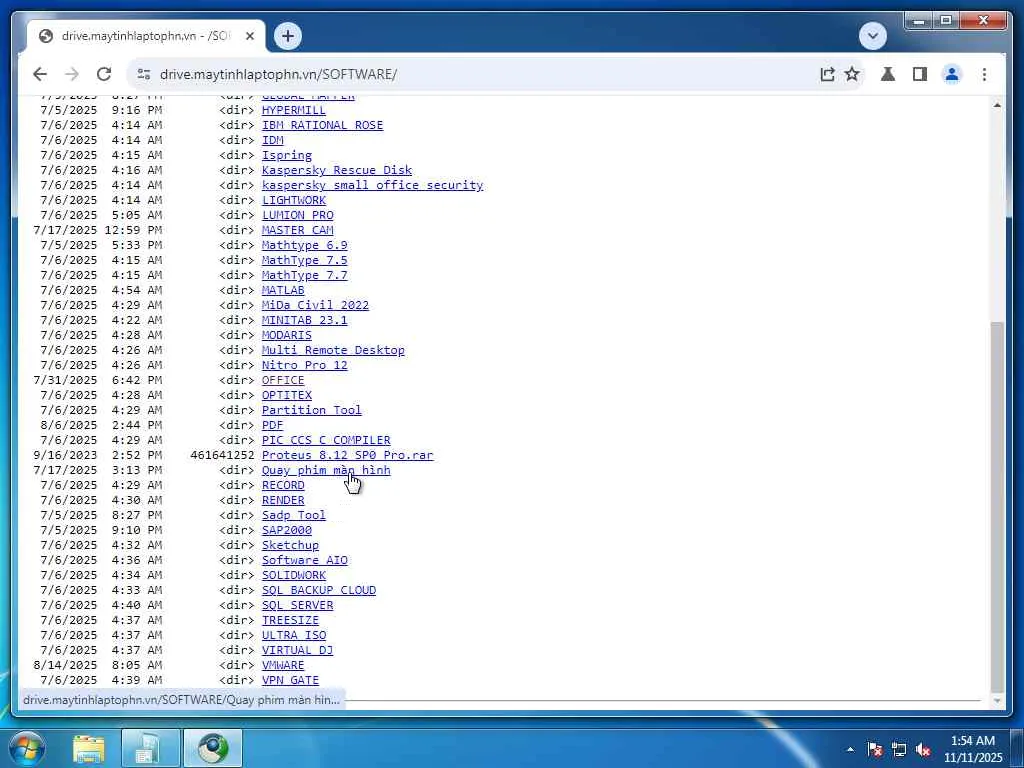The width and height of the screenshot is (1024, 768).
Task: Open the LUMION PRO directory
Action: point(297,216)
